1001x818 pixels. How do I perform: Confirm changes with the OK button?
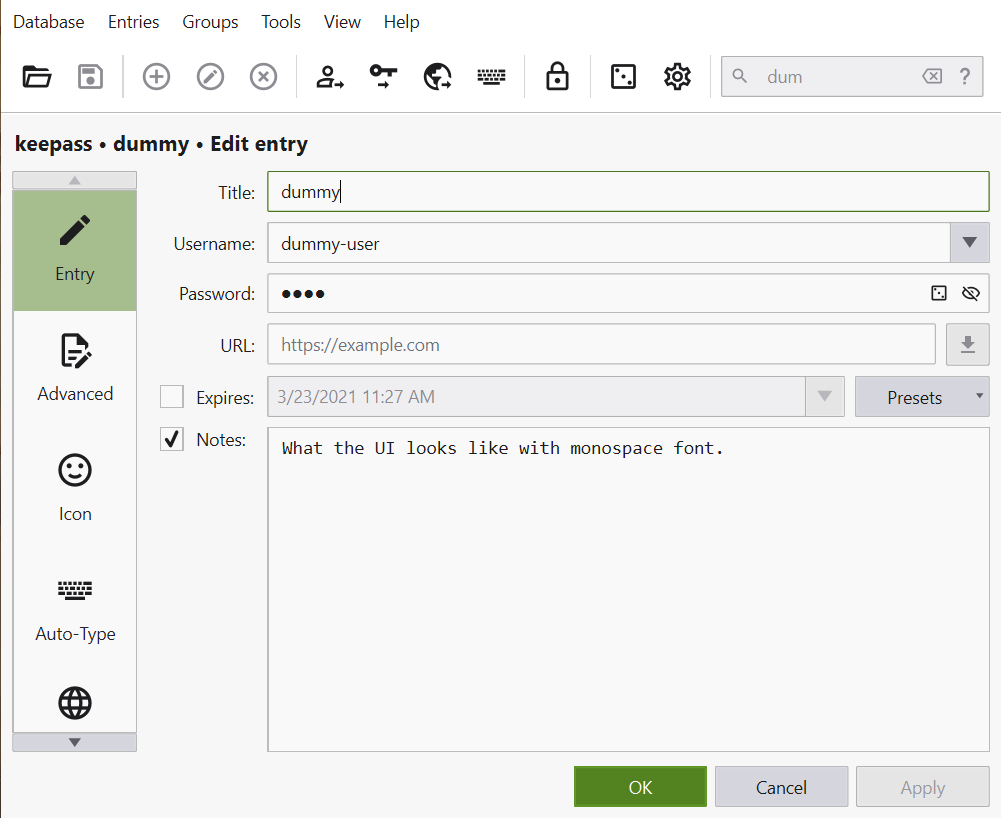click(639, 786)
